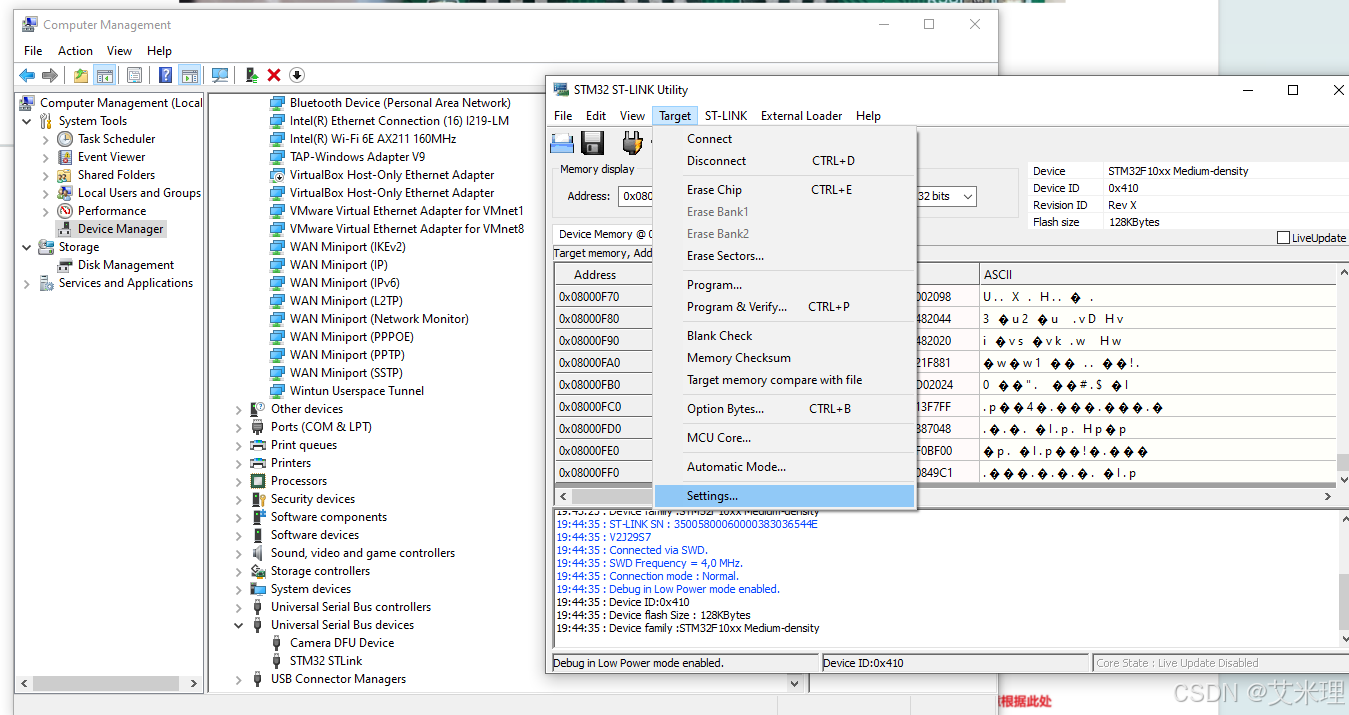The image size is (1349, 715).
Task: Click Disconnect in the Target menu
Action: (x=784, y=161)
